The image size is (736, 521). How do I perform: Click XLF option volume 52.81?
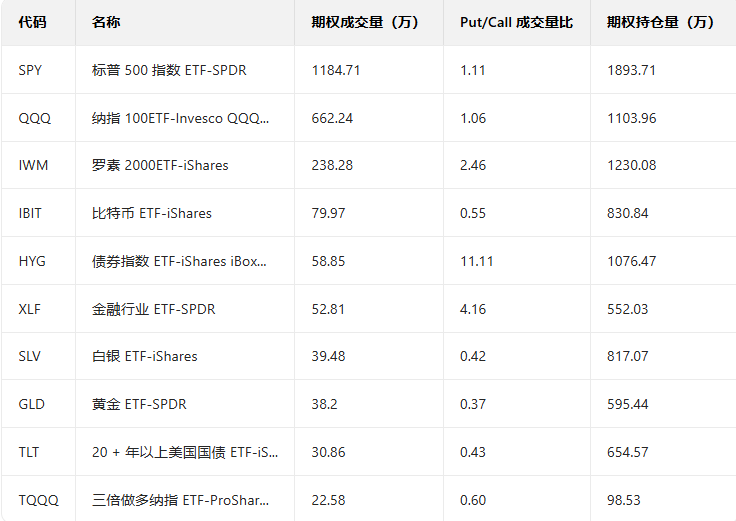click(328, 309)
